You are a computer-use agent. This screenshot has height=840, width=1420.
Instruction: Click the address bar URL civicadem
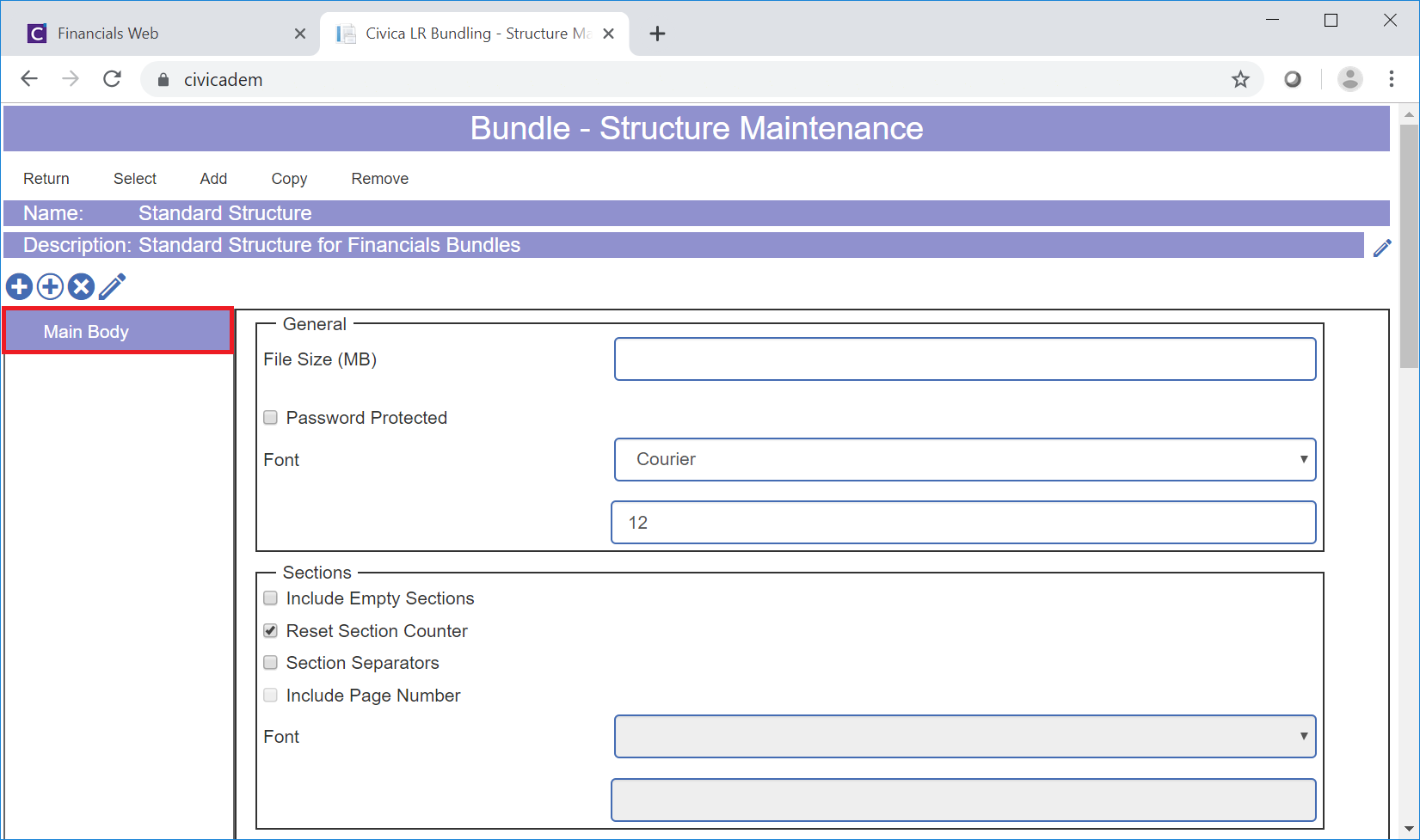click(223, 80)
